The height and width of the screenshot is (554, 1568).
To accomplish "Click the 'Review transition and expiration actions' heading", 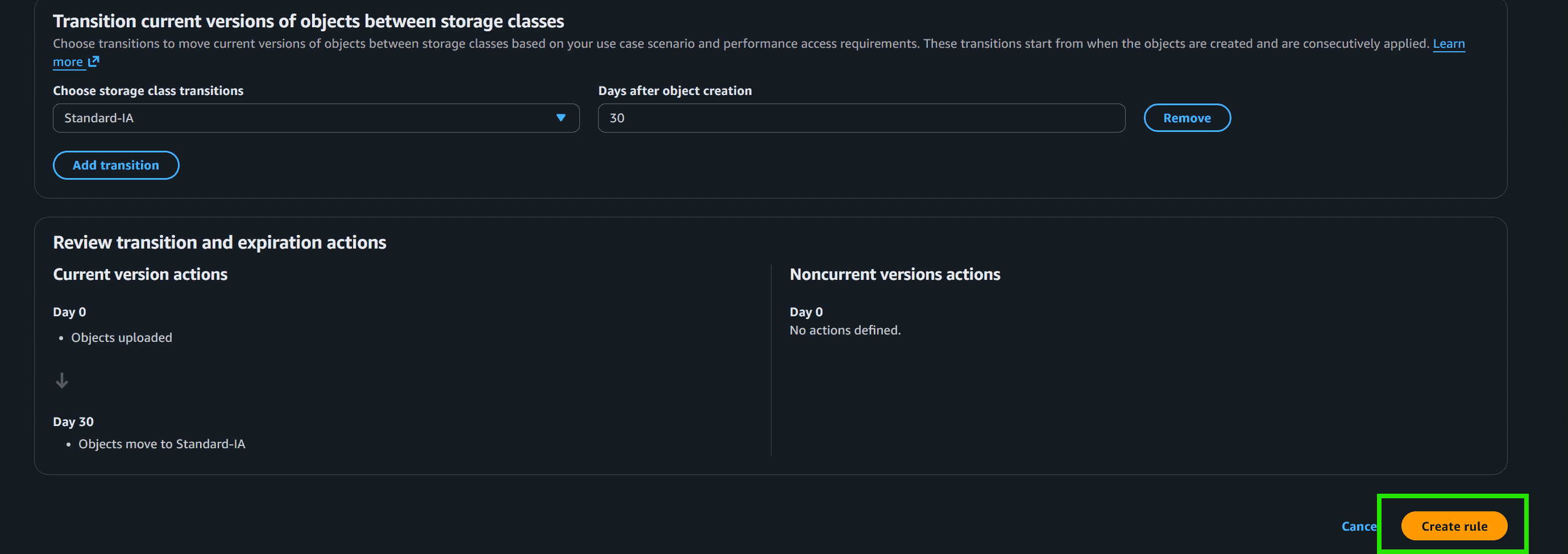I will (220, 242).
